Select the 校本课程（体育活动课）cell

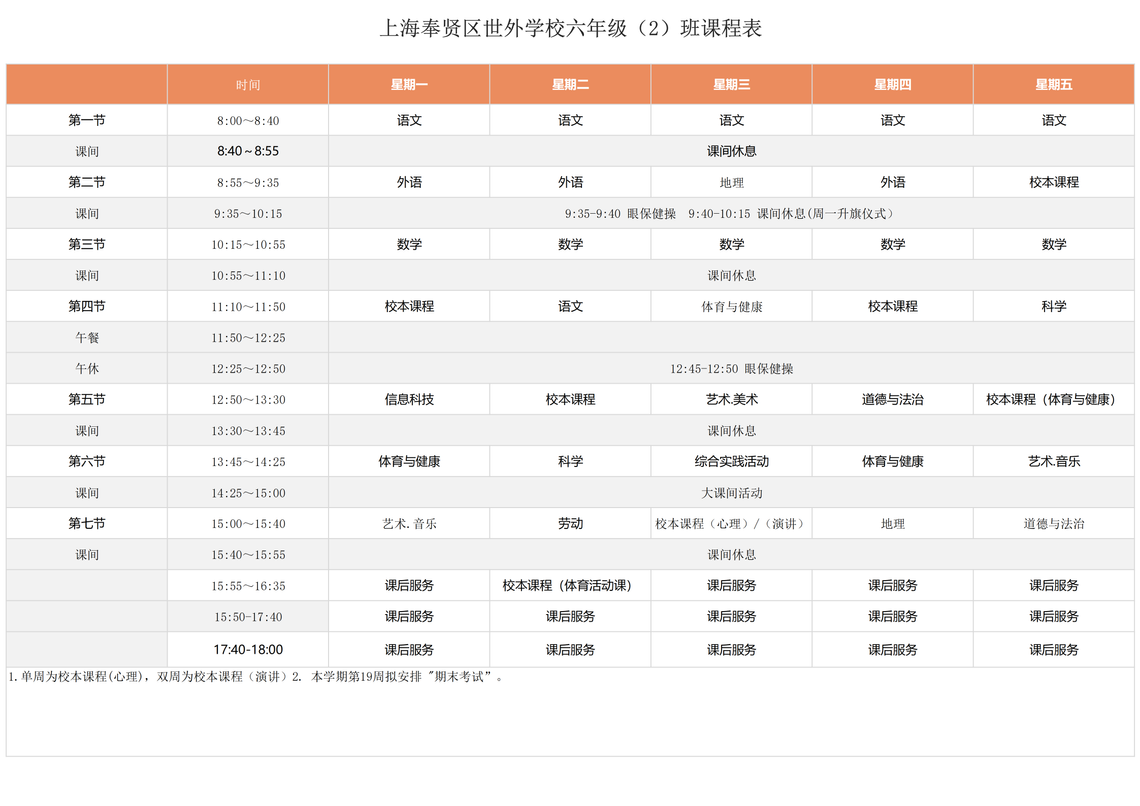[x=570, y=585]
